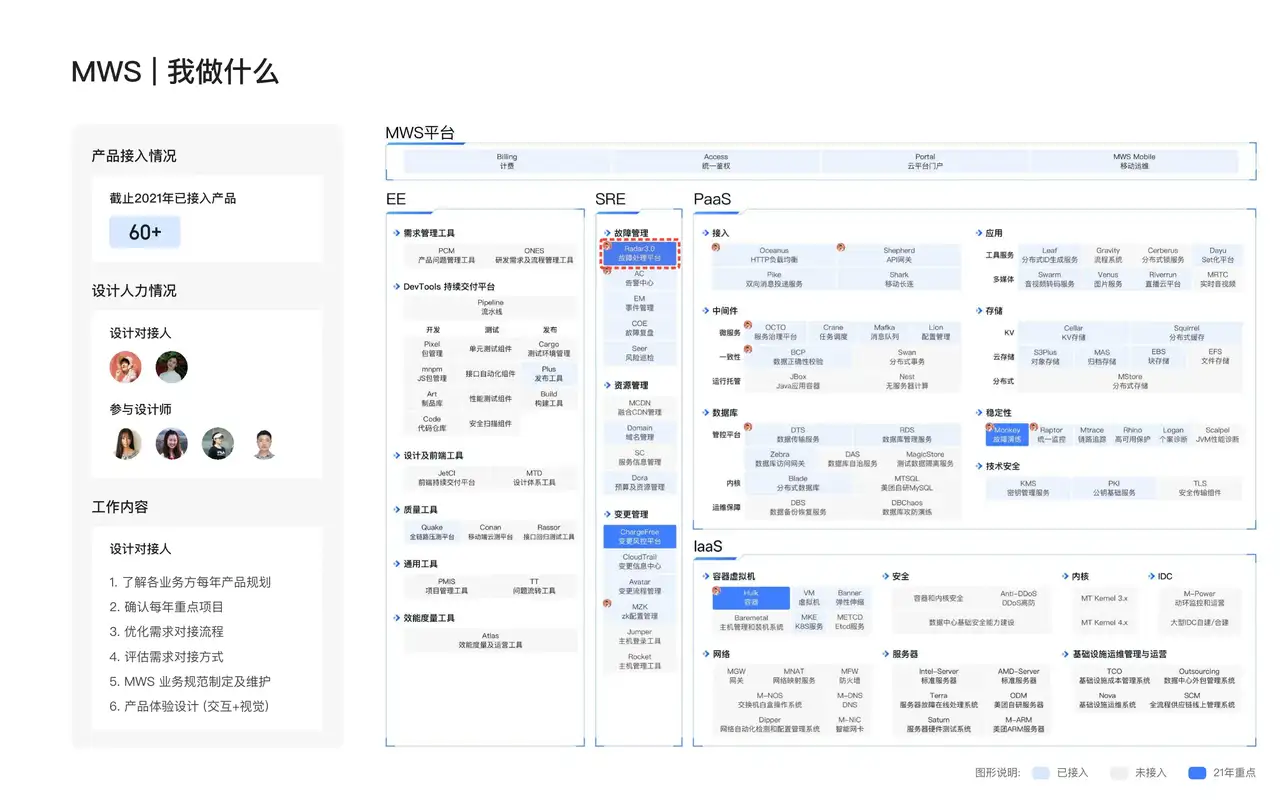The image size is (1280, 801).
Task: Click the arrow icon beside 应用
Action: tap(978, 233)
